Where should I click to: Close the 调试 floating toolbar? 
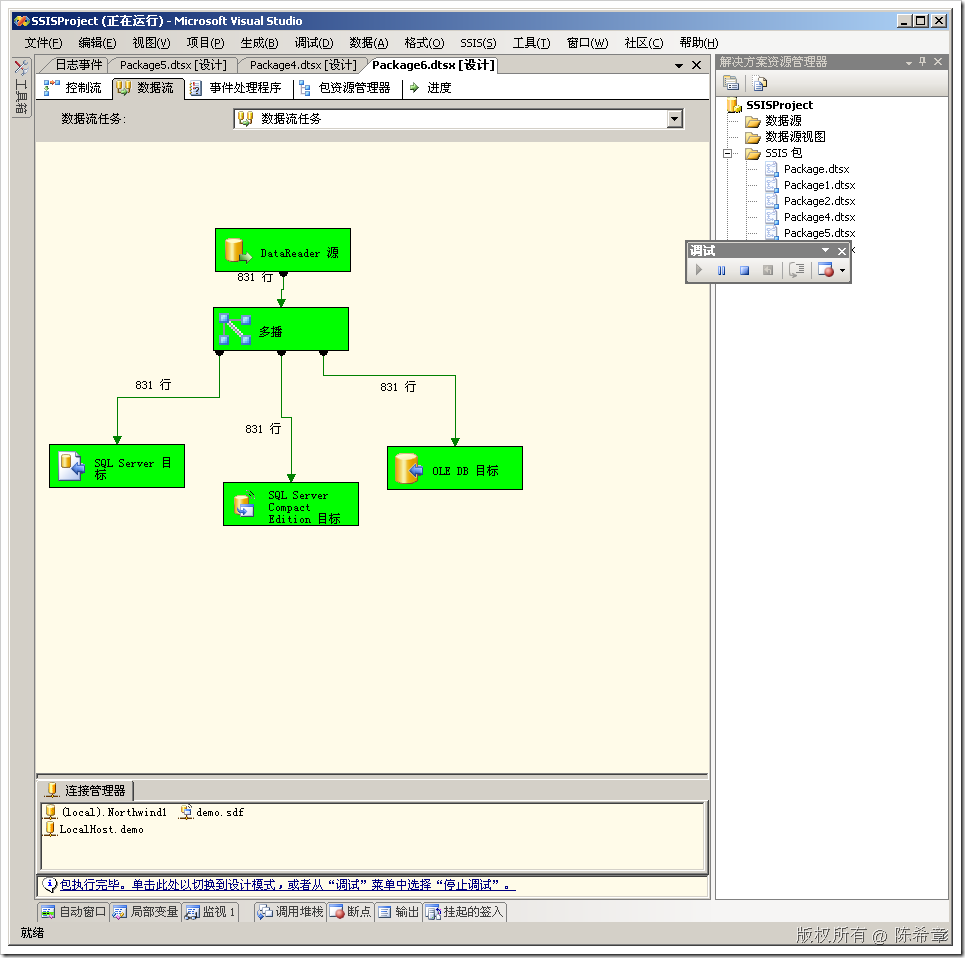point(842,251)
